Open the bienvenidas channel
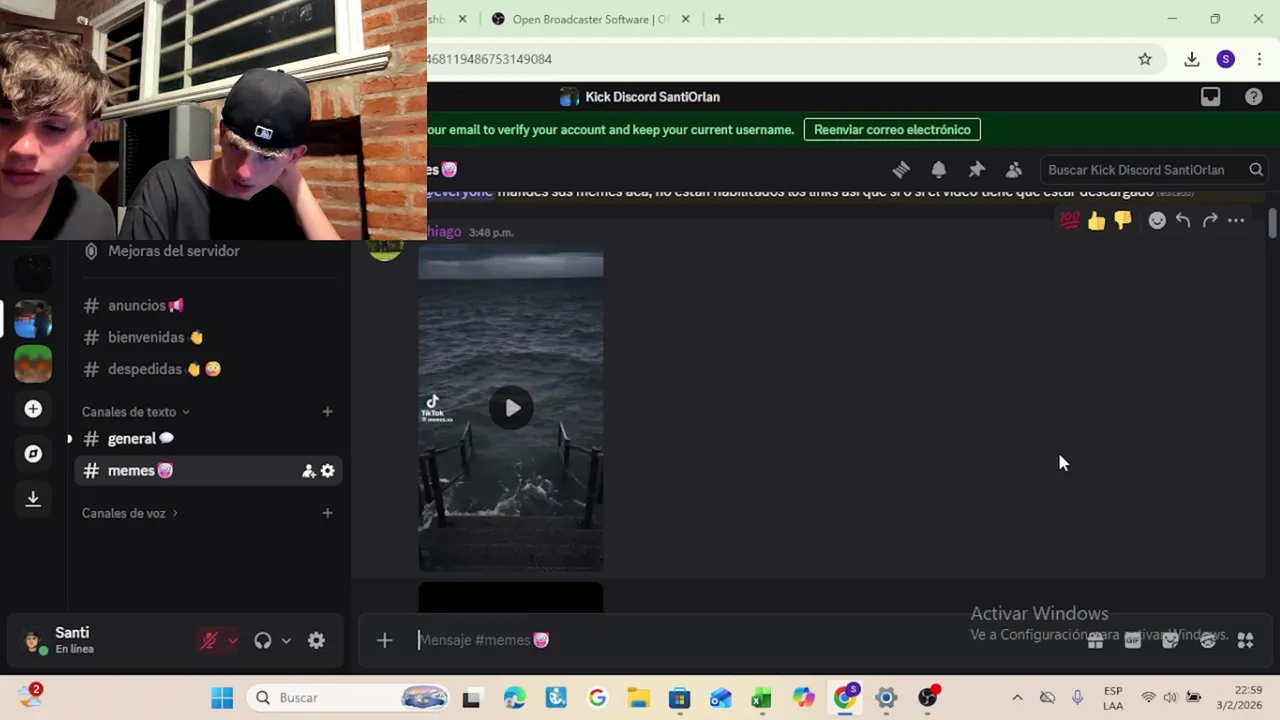The width and height of the screenshot is (1280, 720). point(208,337)
